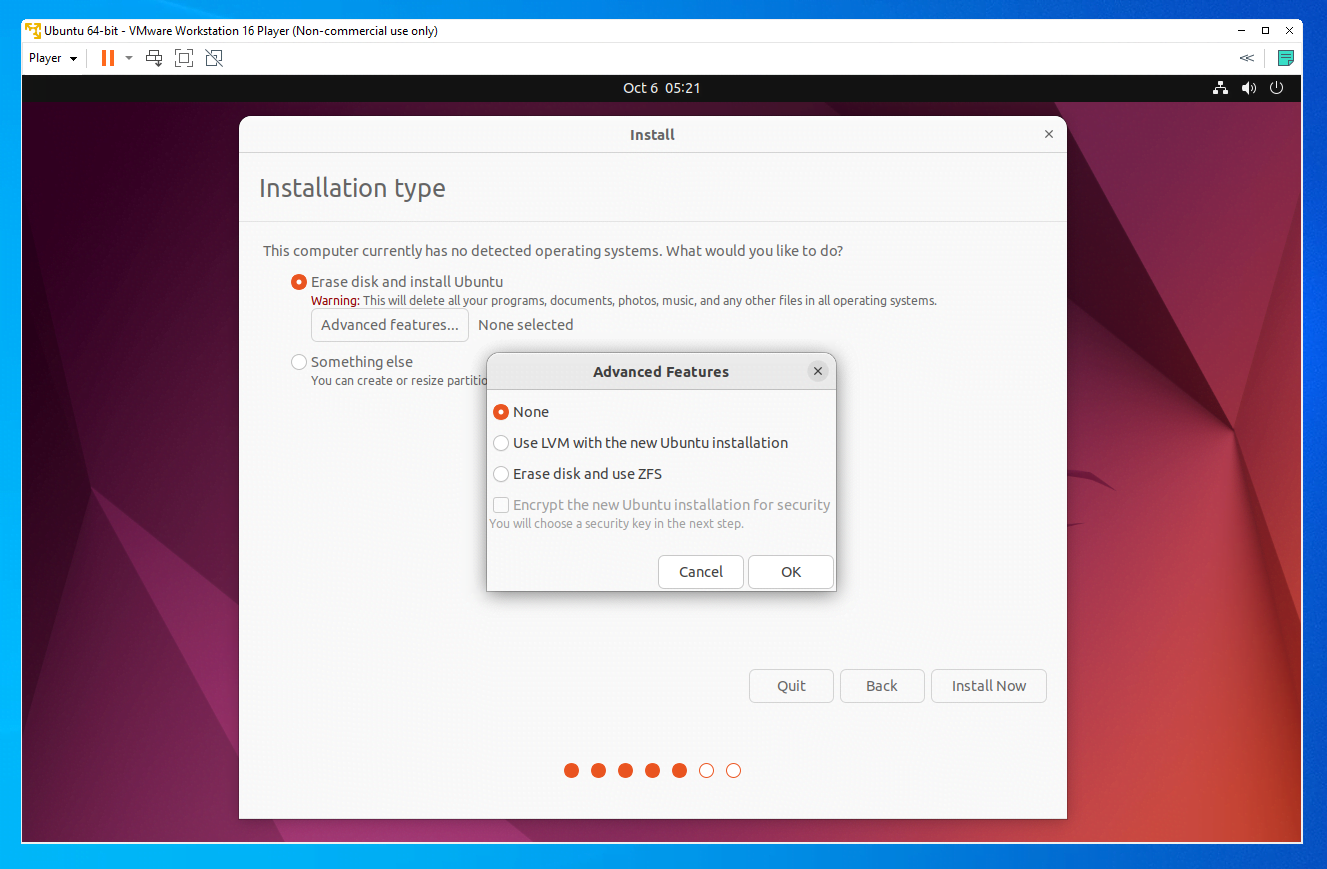Pause the virtual machine with the orange icon
The width and height of the screenshot is (1327, 869).
coord(108,58)
